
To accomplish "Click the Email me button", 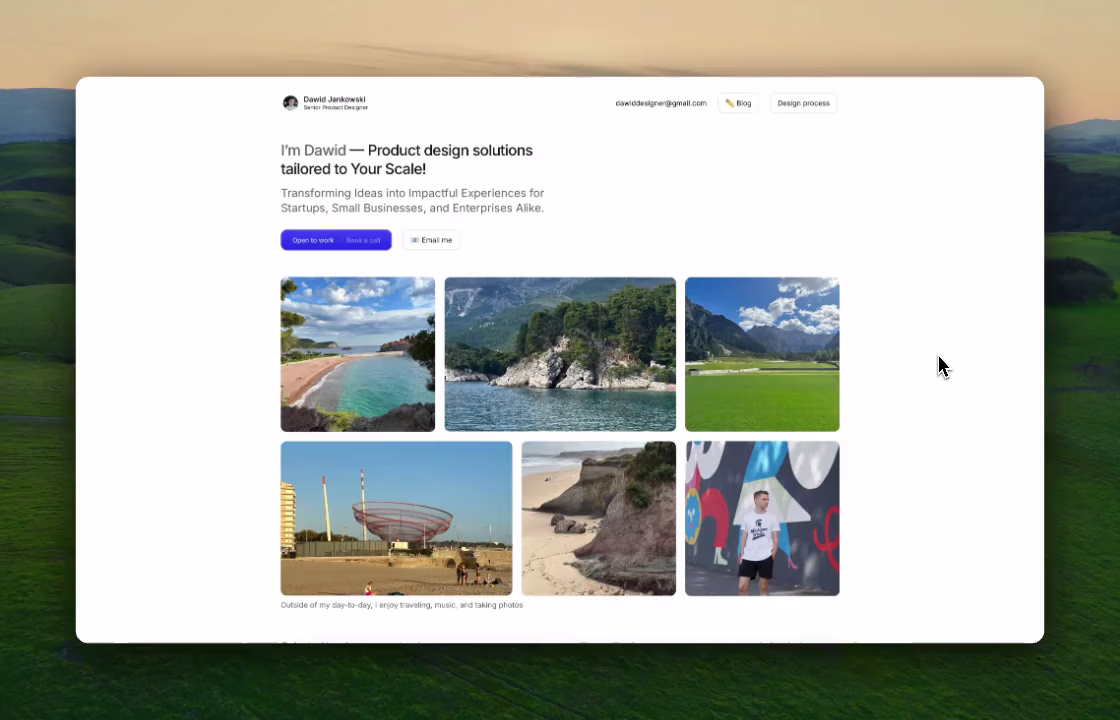I will point(431,240).
